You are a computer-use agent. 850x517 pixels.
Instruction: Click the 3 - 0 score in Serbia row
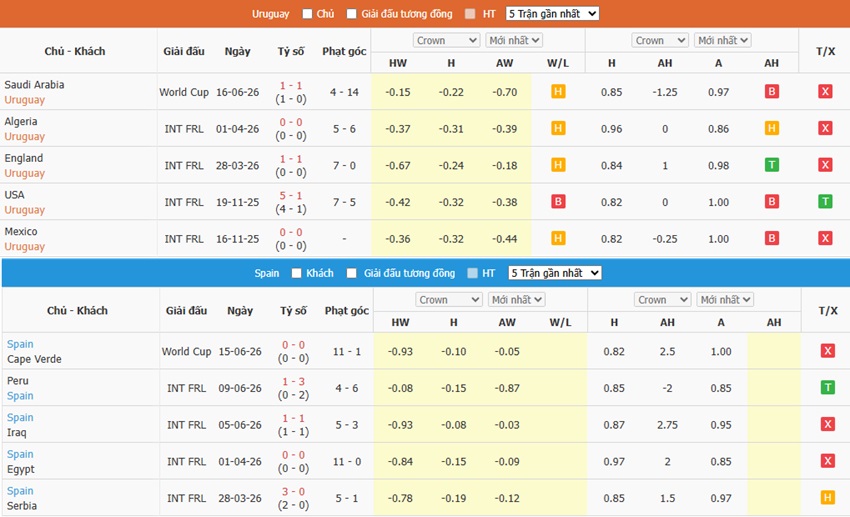(x=293, y=492)
